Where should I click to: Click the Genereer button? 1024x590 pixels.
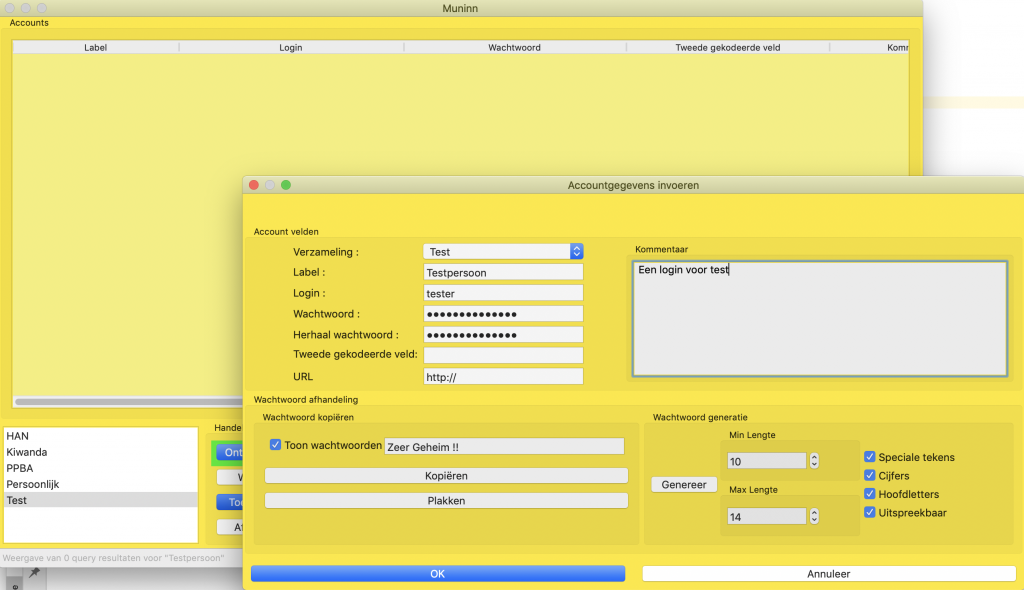coord(684,485)
